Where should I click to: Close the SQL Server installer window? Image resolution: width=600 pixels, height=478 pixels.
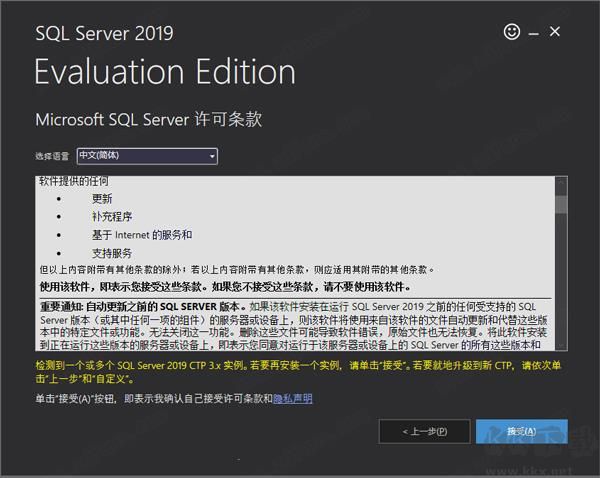(x=554, y=31)
